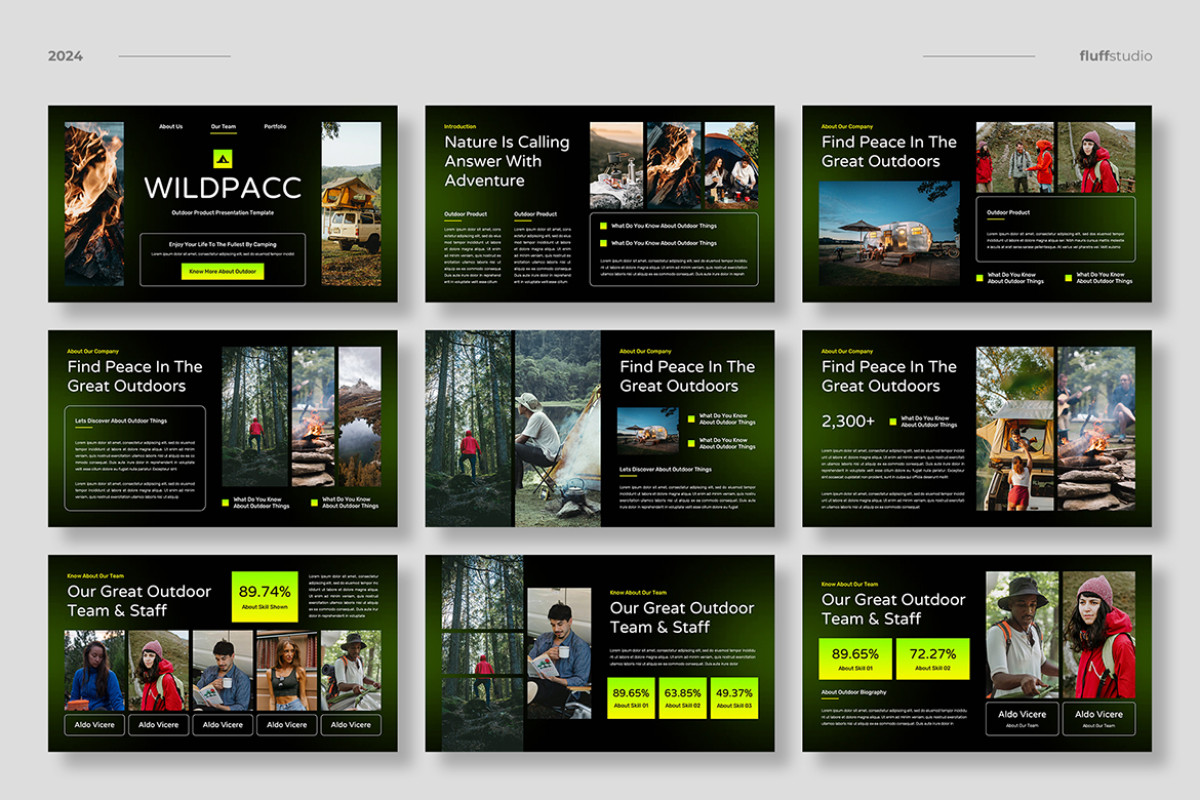The width and height of the screenshot is (1200, 800).
Task: Click the right bullet icon on middle-left slide
Action: pos(313,502)
